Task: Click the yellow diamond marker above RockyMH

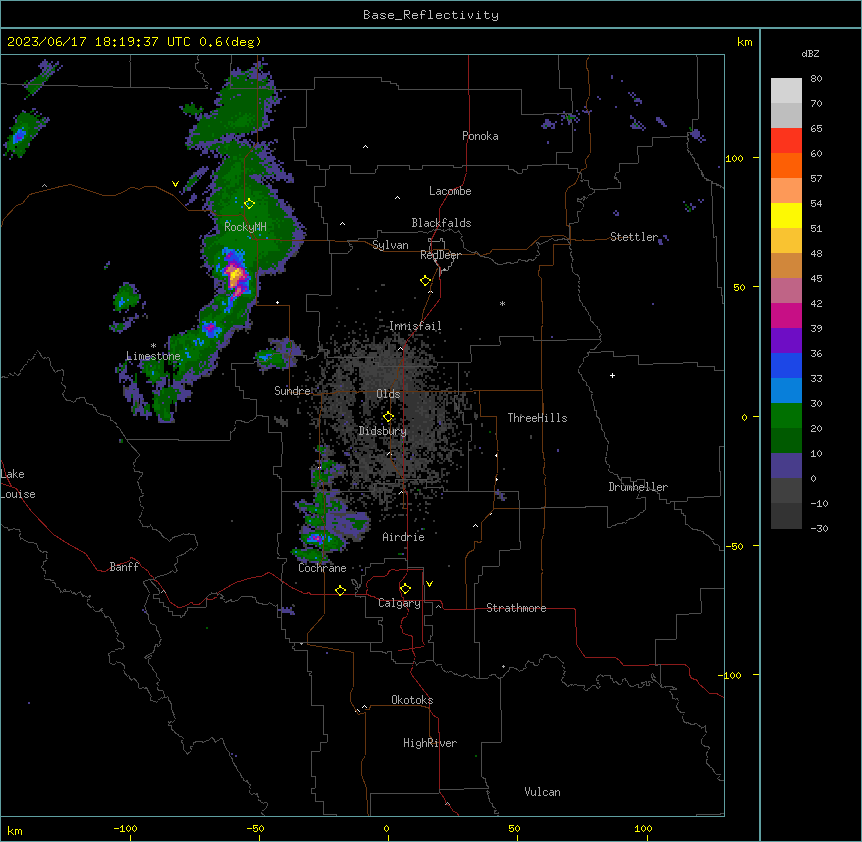Action: point(249,204)
